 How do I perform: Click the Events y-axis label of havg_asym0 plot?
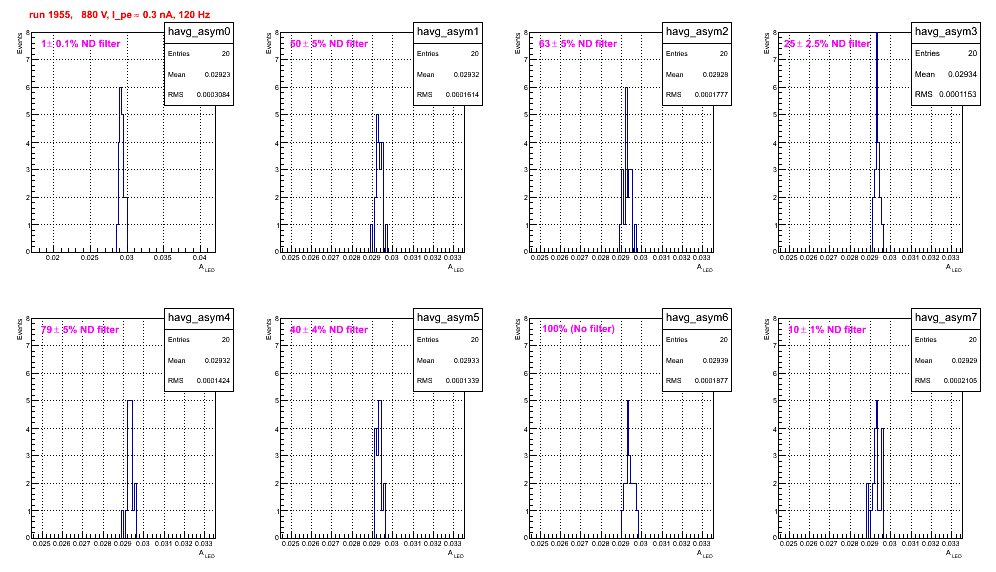(19, 43)
